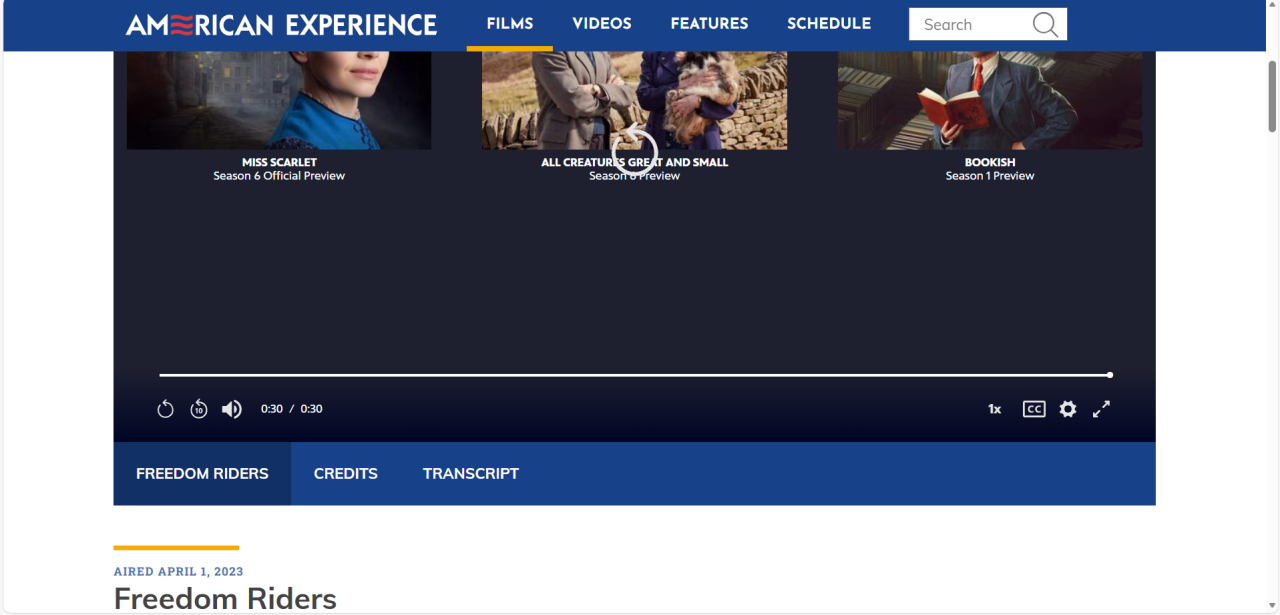This screenshot has width=1280, height=615.
Task: Switch to the Transcript tab
Action: tap(471, 474)
